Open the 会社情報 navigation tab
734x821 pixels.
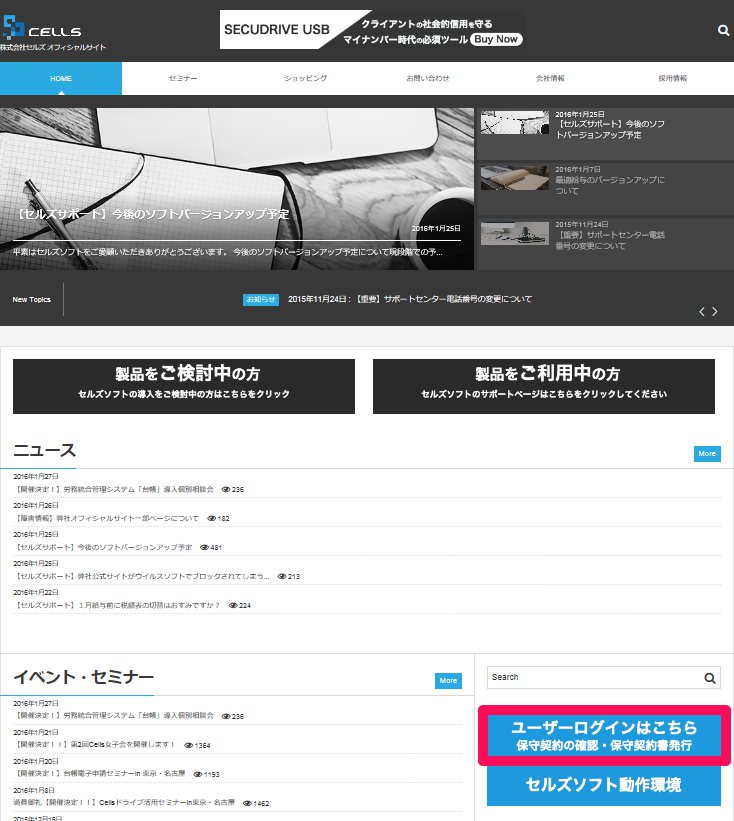(550, 79)
